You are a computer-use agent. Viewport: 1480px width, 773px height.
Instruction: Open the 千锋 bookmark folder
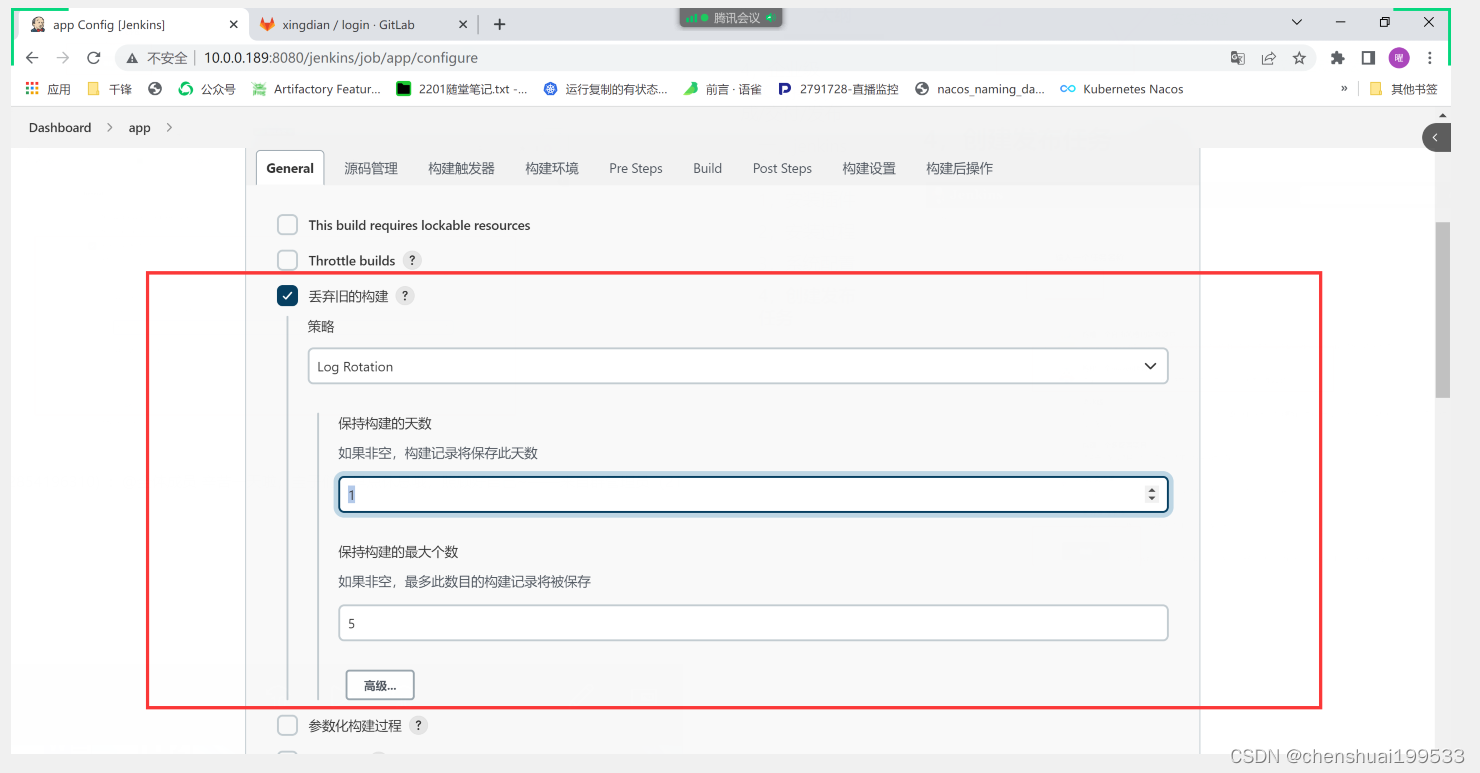pos(109,89)
